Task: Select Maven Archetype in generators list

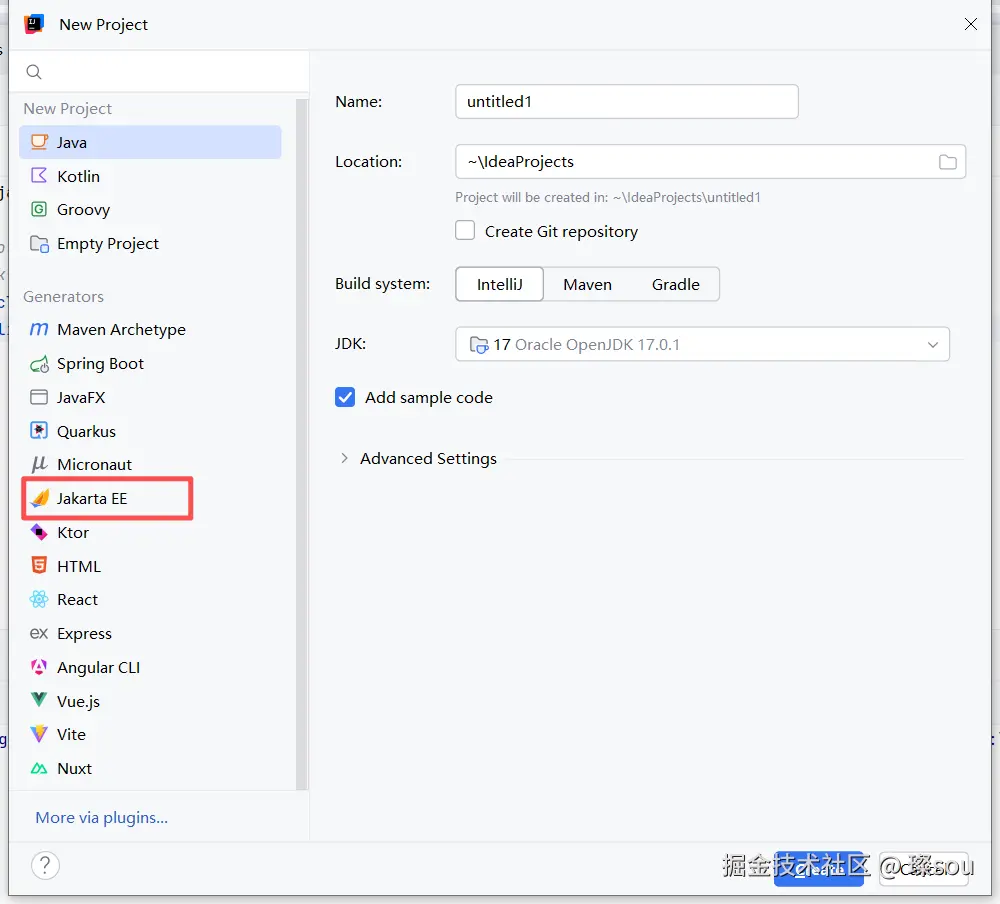Action: [x=121, y=330]
